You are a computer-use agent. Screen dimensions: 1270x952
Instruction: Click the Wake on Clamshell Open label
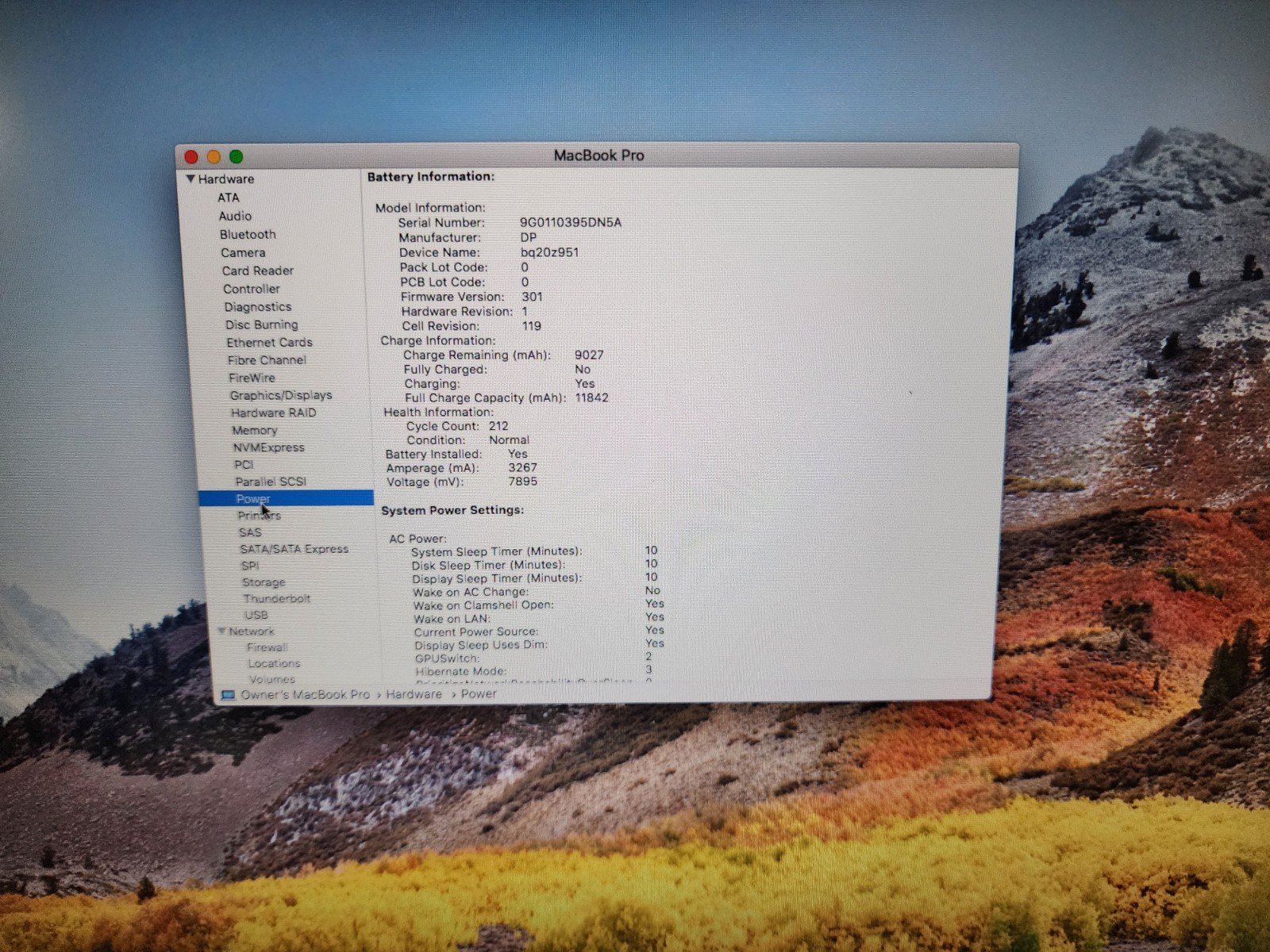[483, 605]
